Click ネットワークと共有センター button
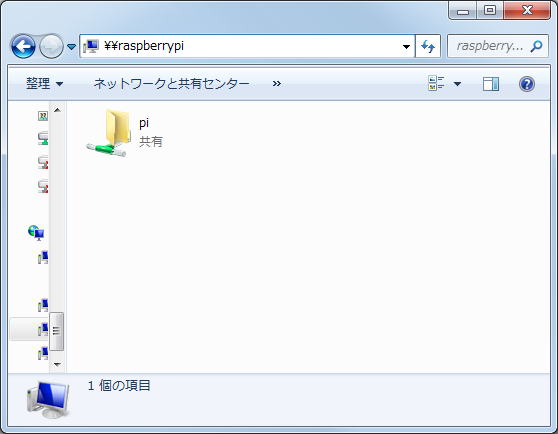Screen dimensions: 558x434 click(171, 84)
